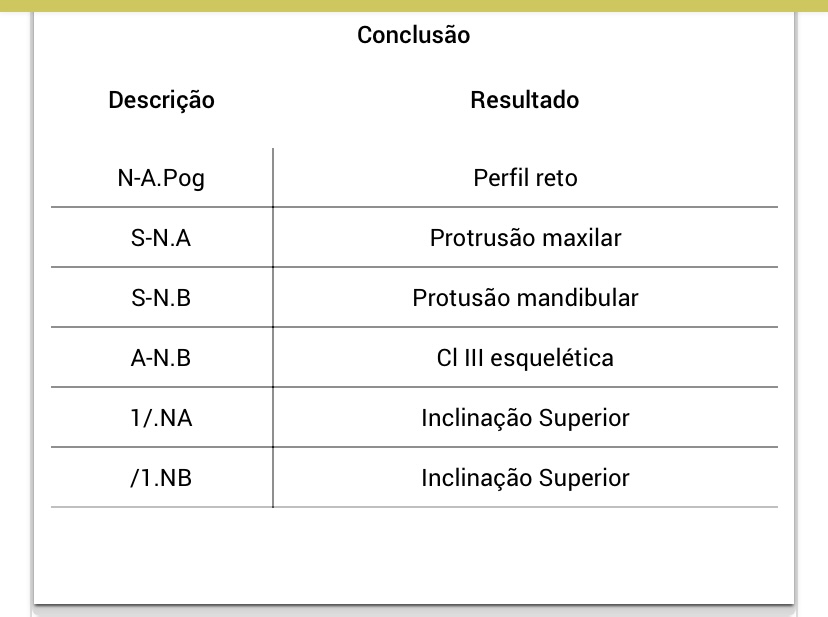The image size is (828, 617).
Task: Click the 1/.NA description cell
Action: coord(161,418)
